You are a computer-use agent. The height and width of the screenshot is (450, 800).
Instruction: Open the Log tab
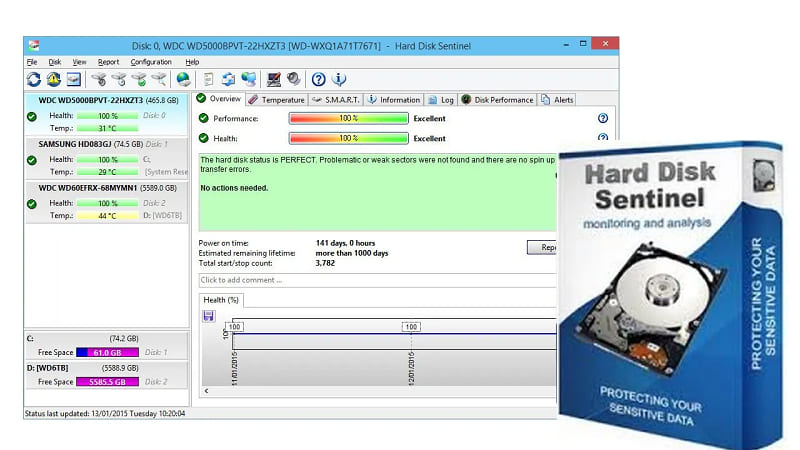441,100
